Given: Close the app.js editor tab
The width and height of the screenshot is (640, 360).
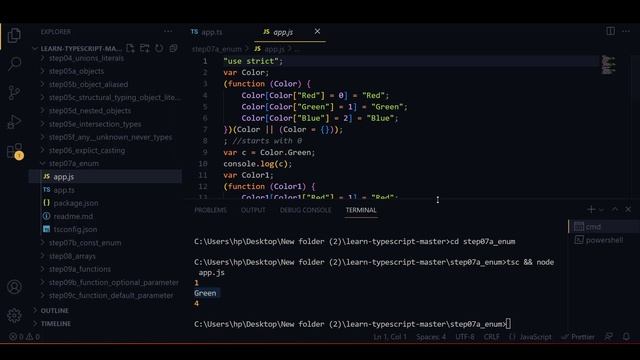Looking at the screenshot, I should pos(317,31).
